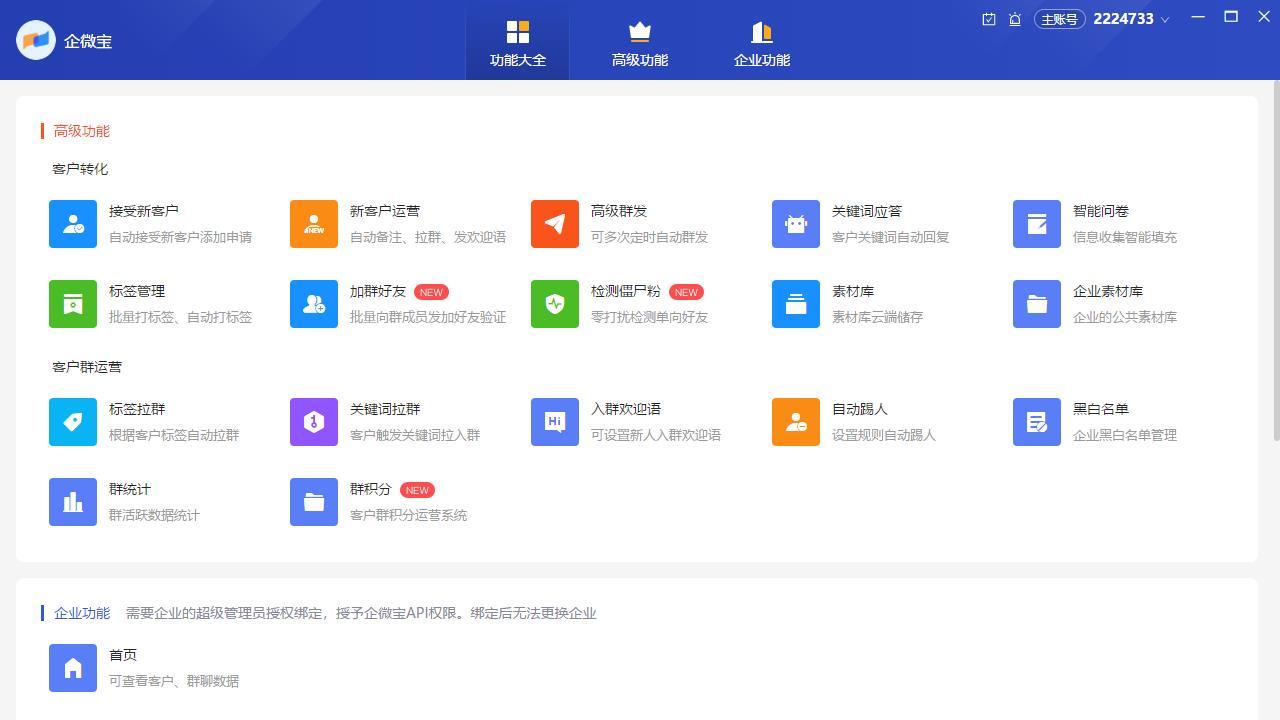Open the 接受新客户 feature icon
1280x720 pixels.
coord(73,224)
